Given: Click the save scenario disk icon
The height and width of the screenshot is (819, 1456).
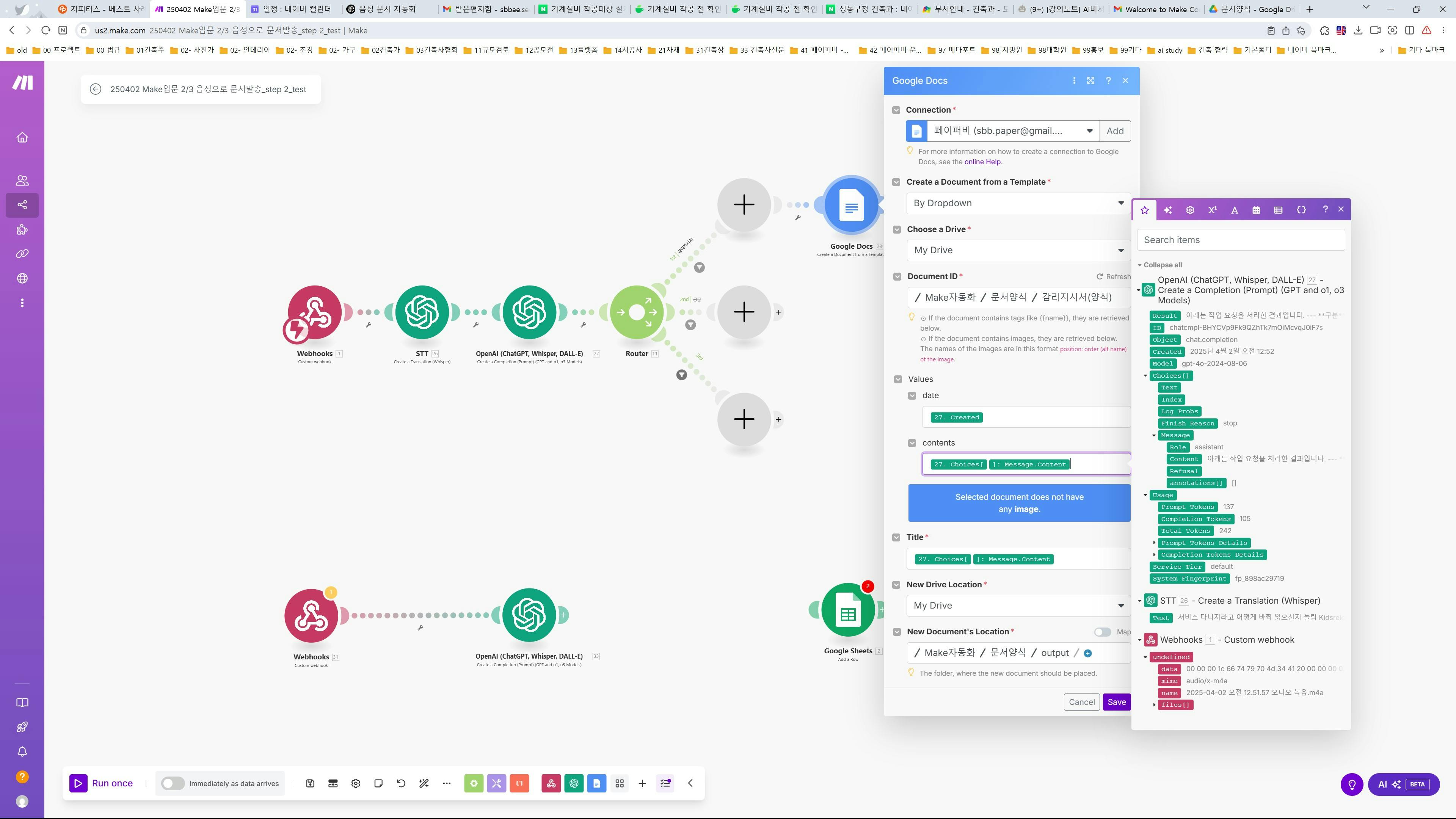Looking at the screenshot, I should pos(310,783).
